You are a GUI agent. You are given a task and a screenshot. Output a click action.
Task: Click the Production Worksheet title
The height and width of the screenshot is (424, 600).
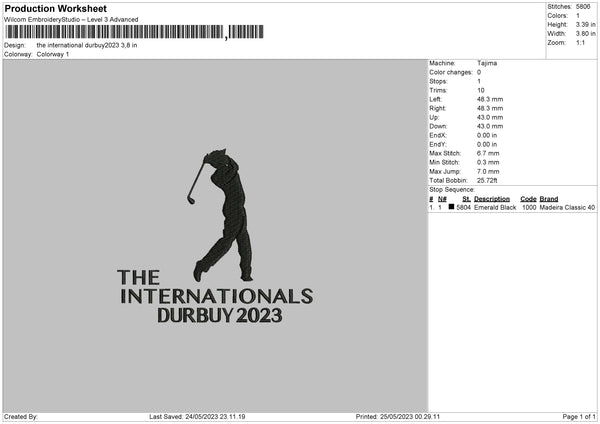tap(55, 8)
